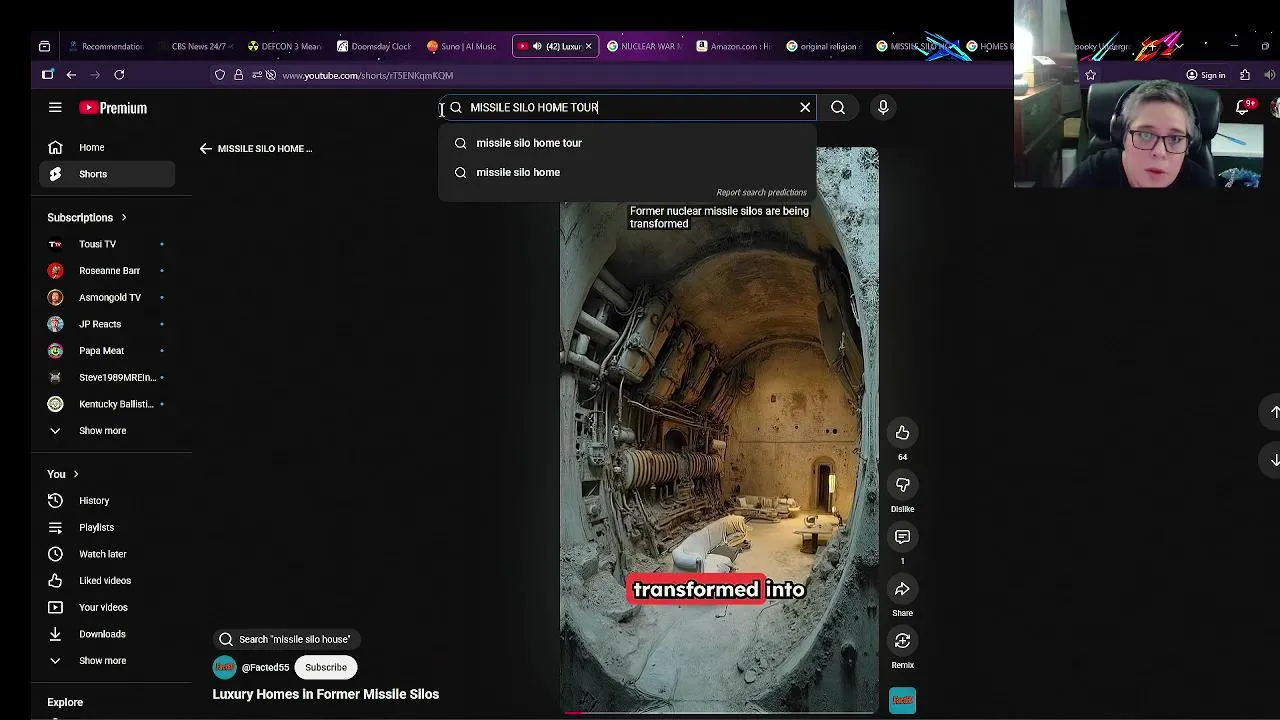
Task: Open Watch later in the sidebar
Action: 108,554
